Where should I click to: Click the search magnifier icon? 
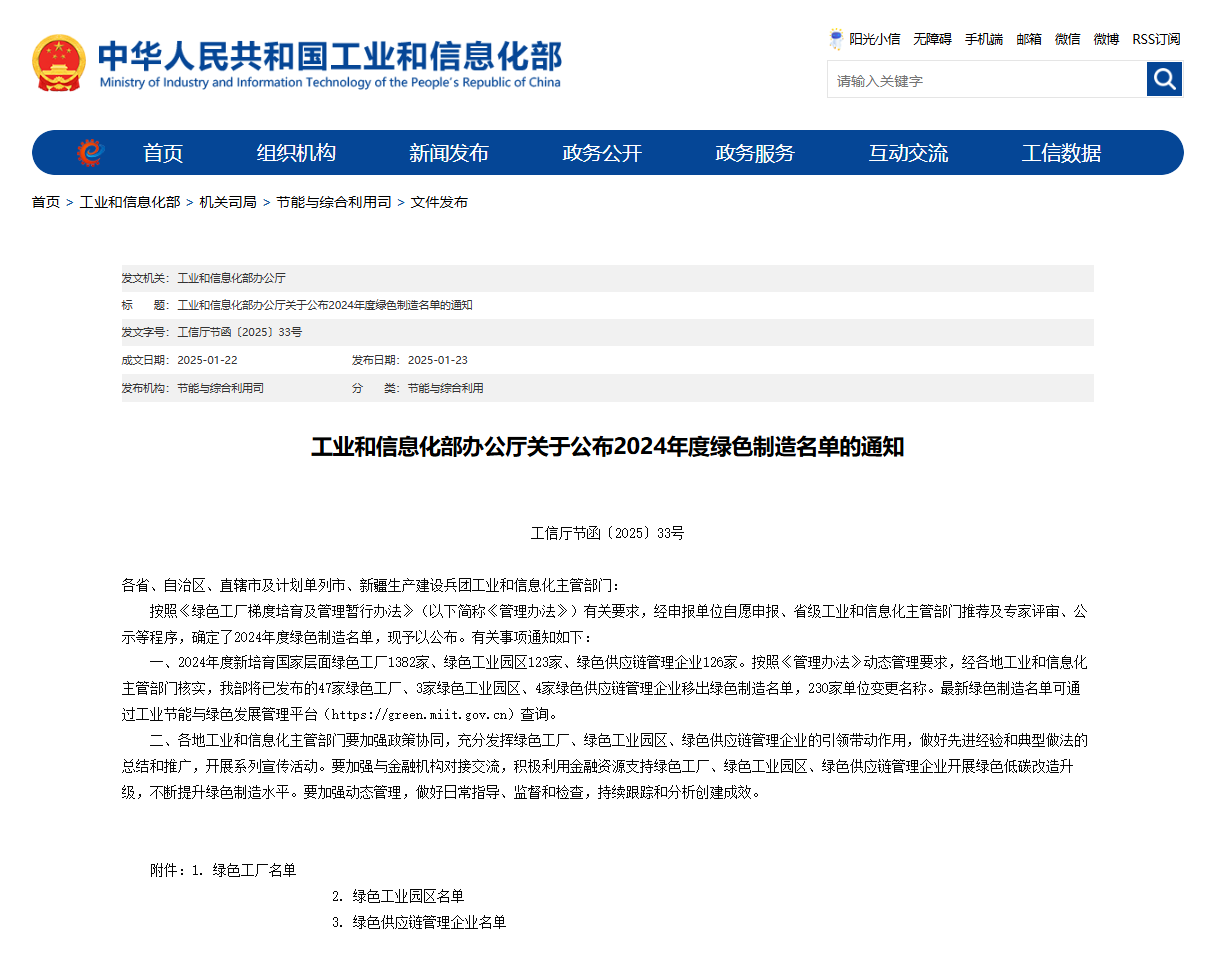coord(1164,79)
